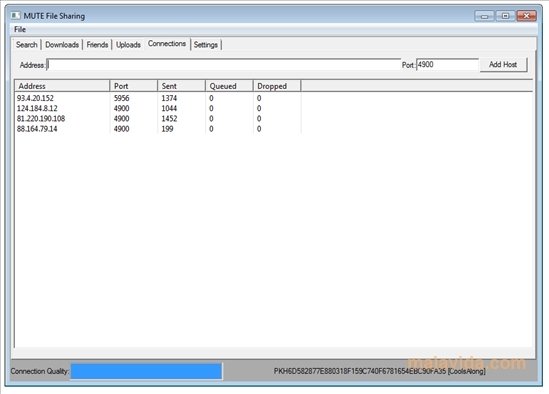Sort by the Port column header
Screen dimensions: 549x394
pos(133,86)
